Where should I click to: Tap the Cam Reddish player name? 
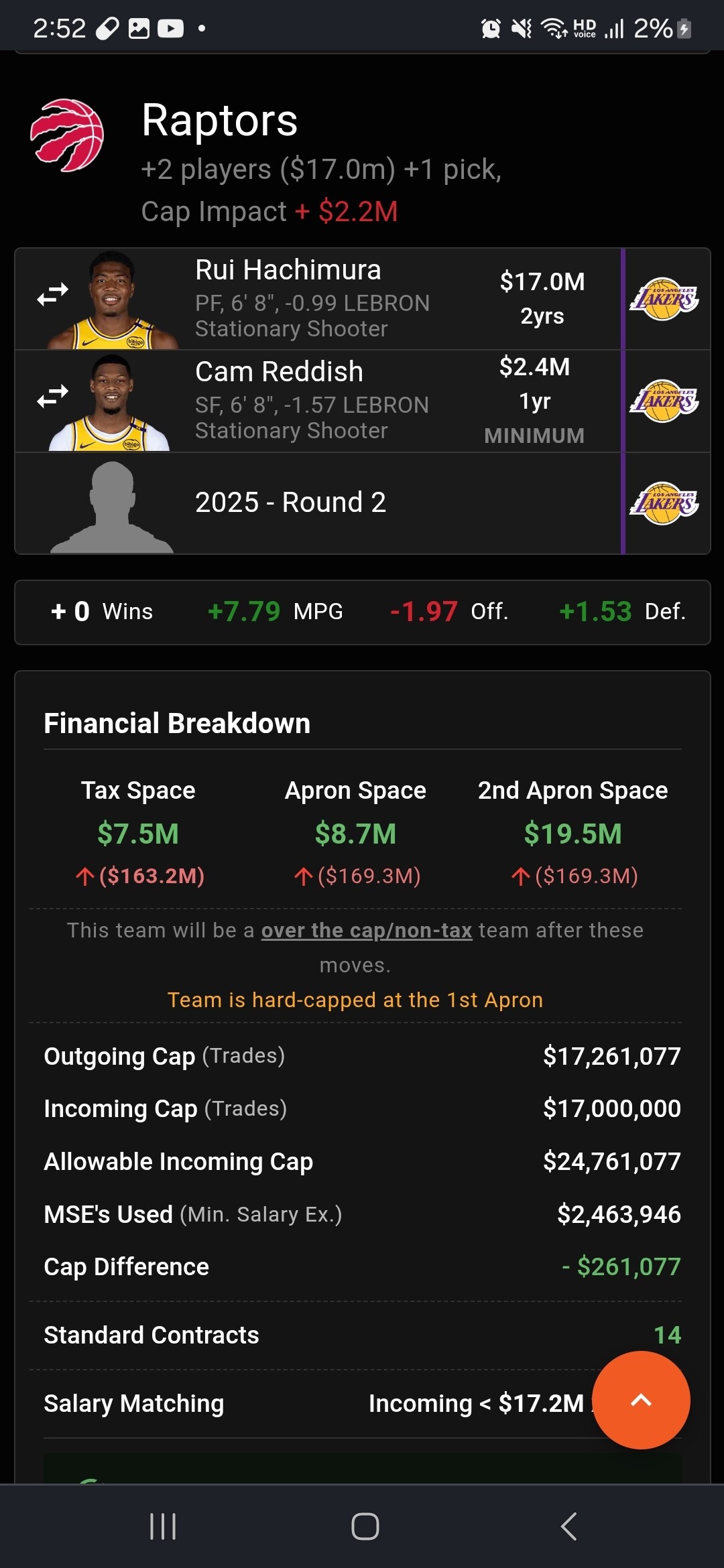279,372
